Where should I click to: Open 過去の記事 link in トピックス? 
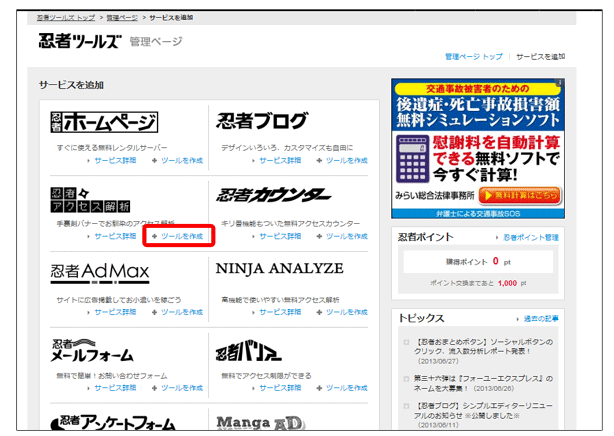541,318
